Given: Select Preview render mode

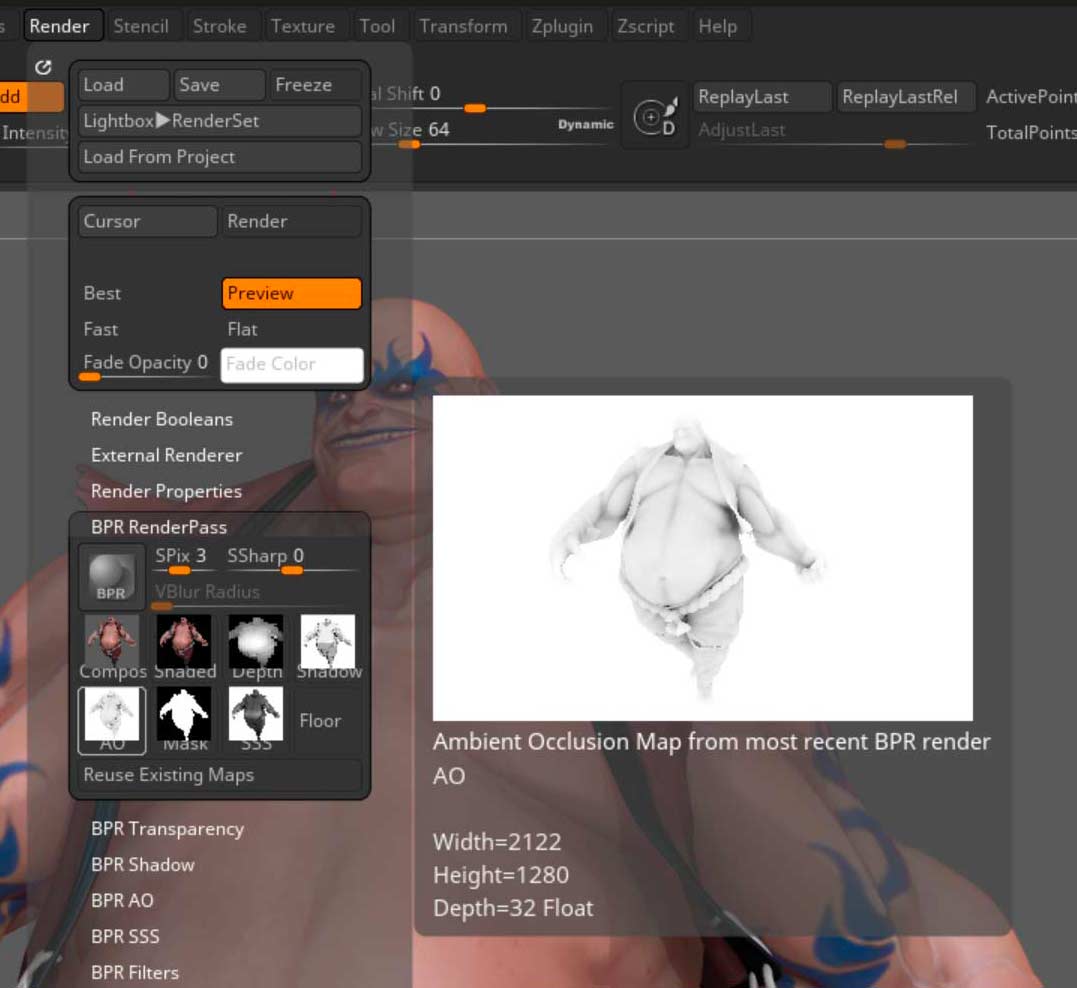Looking at the screenshot, I should (291, 293).
